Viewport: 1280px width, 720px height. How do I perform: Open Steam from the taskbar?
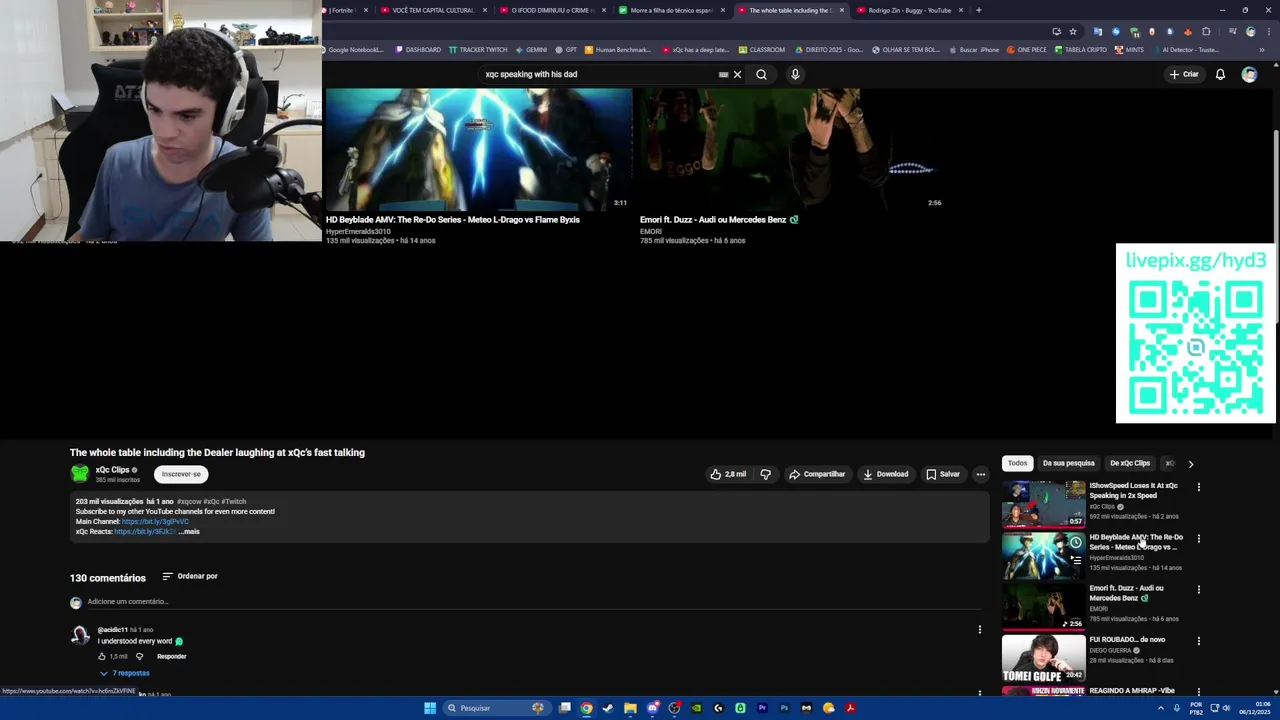click(x=607, y=708)
